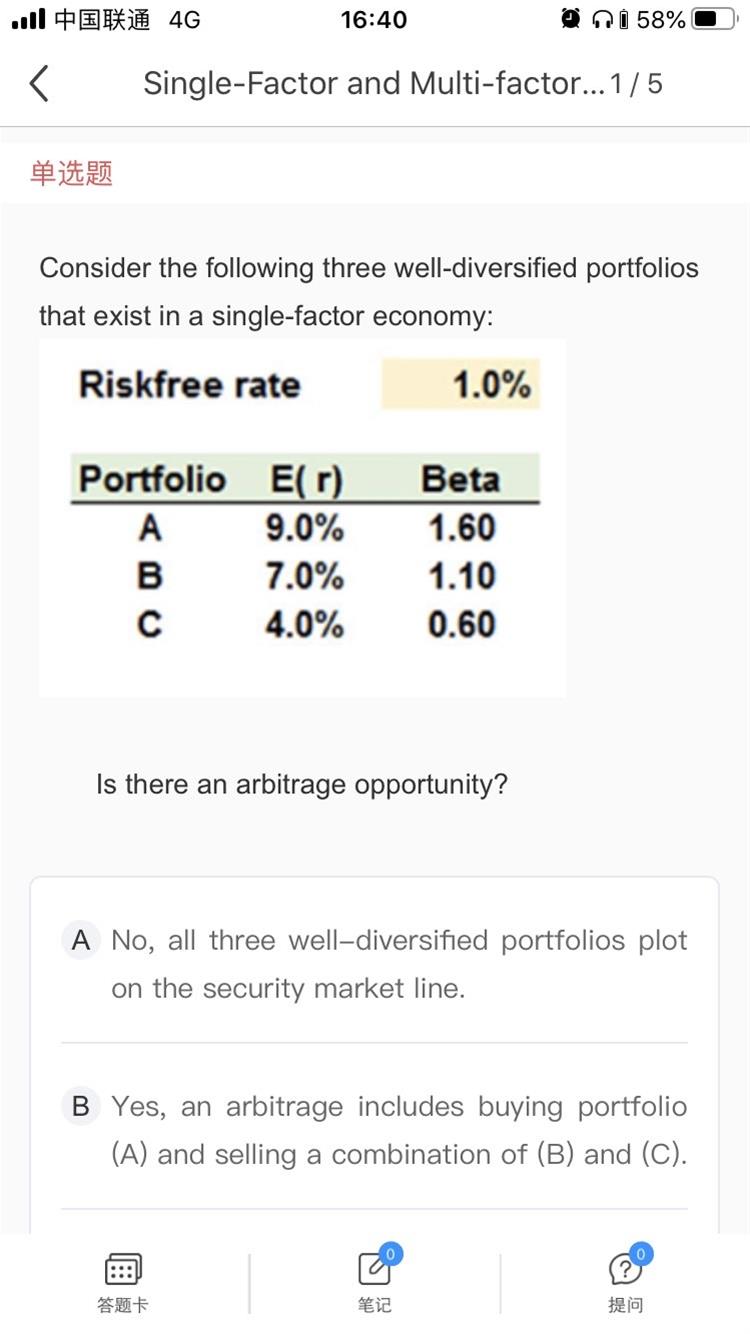Viewport: 750px width, 1334px height.
Task: Tap the headphones status icon
Action: [x=603, y=19]
